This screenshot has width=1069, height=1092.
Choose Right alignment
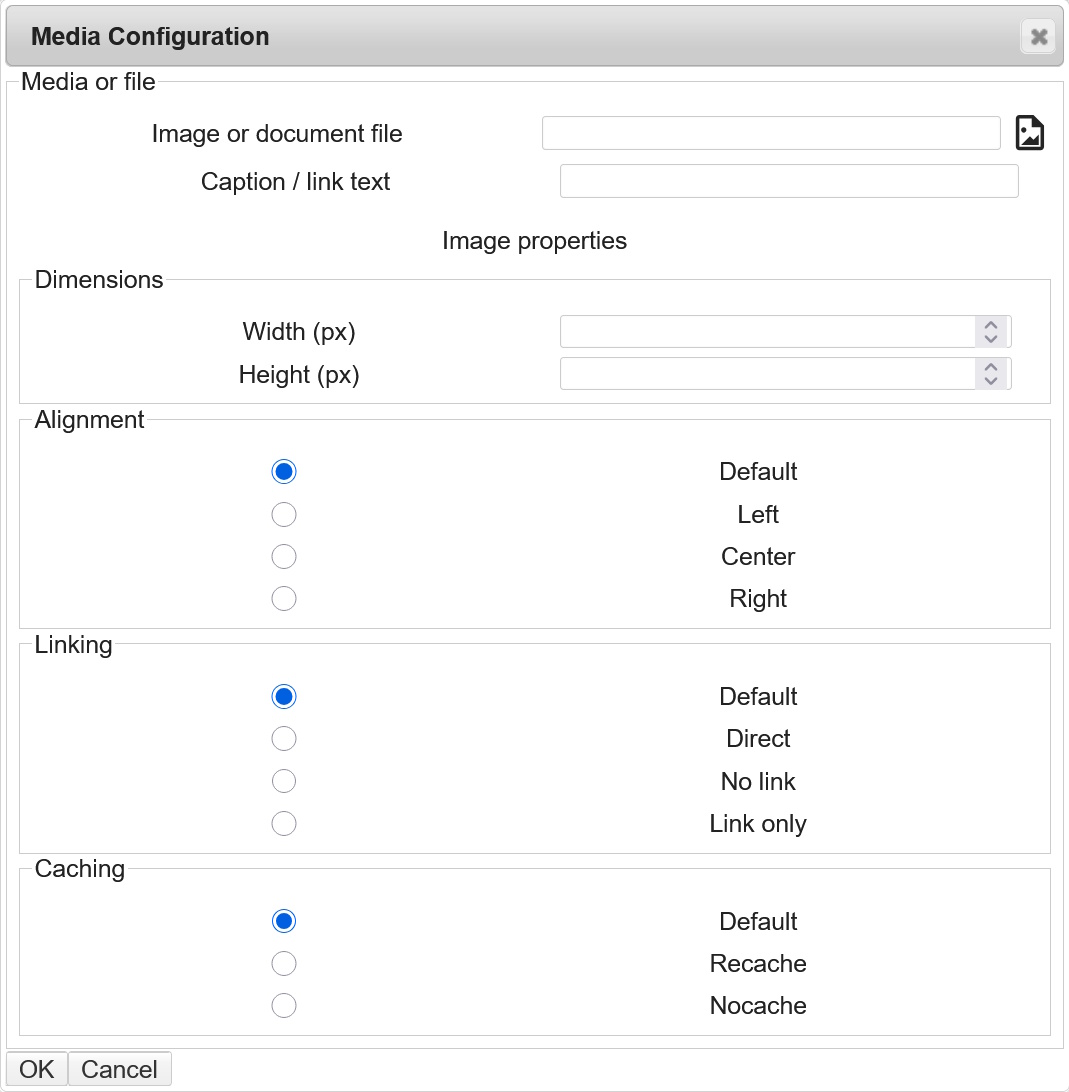284,598
